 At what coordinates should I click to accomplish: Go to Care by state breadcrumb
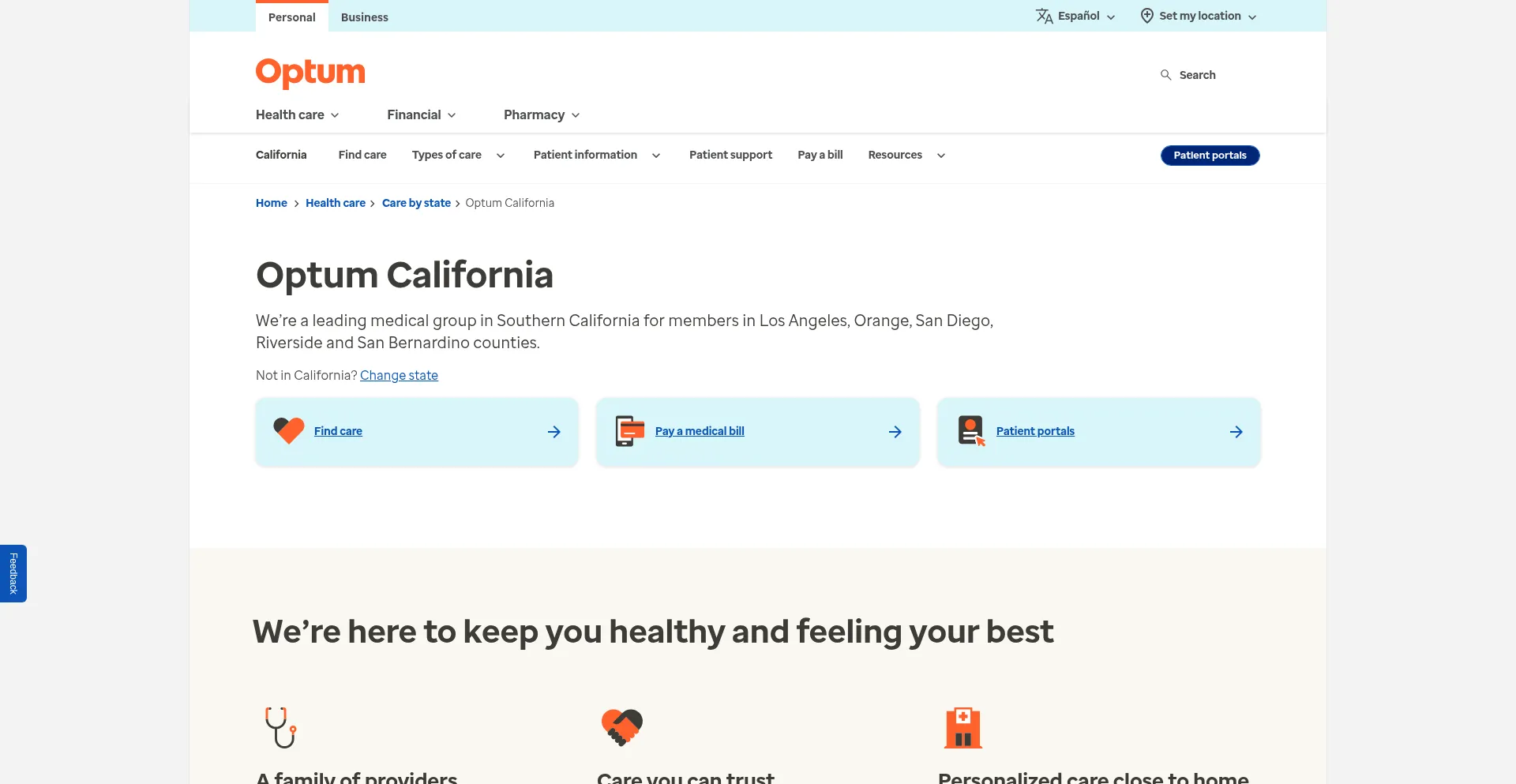(416, 204)
